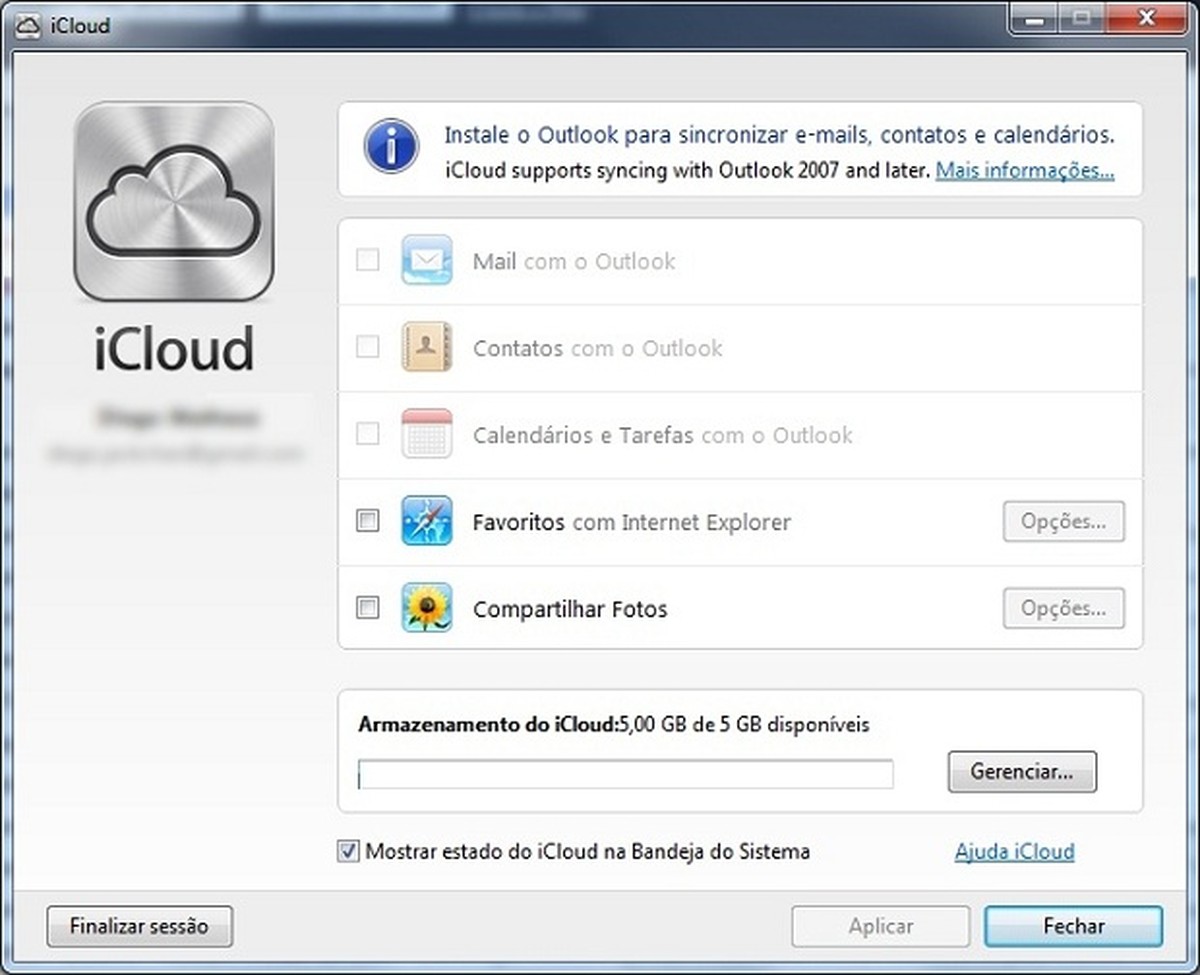Uncheck Mostrar estado do iCloud na Bandeja
1200x975 pixels.
pos(348,852)
